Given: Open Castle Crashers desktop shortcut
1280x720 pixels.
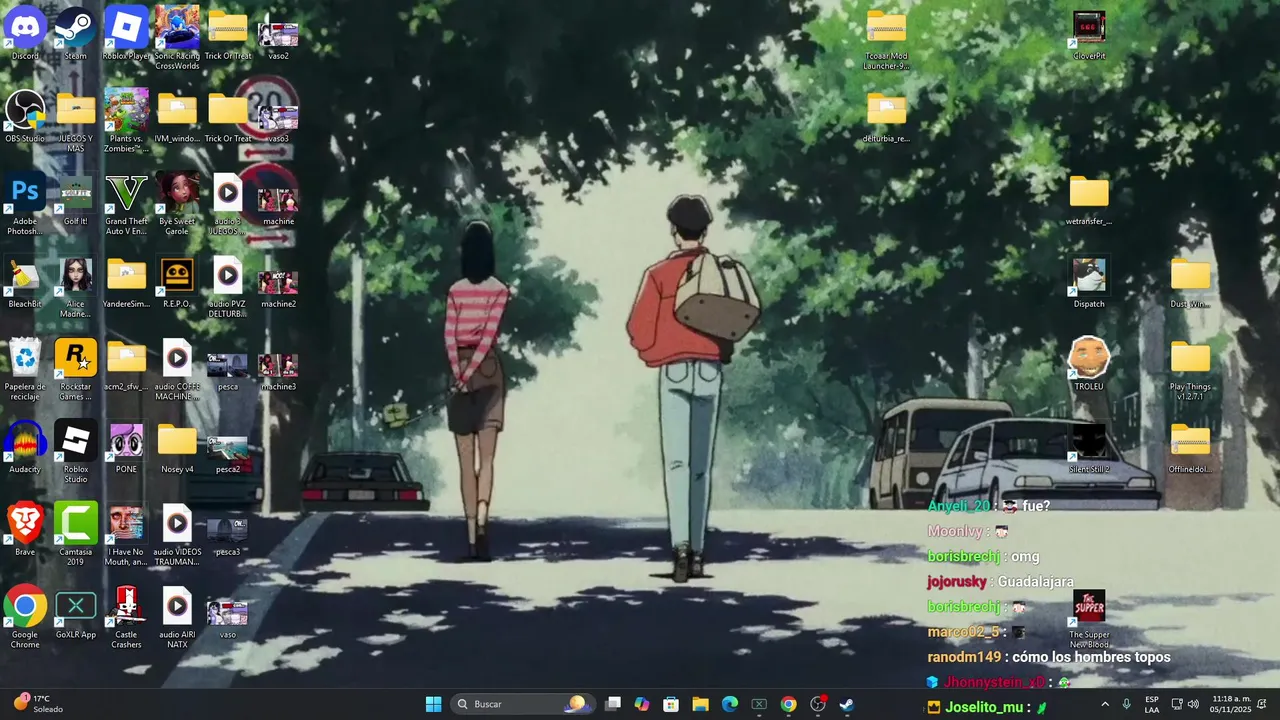Looking at the screenshot, I should pyautogui.click(x=126, y=617).
